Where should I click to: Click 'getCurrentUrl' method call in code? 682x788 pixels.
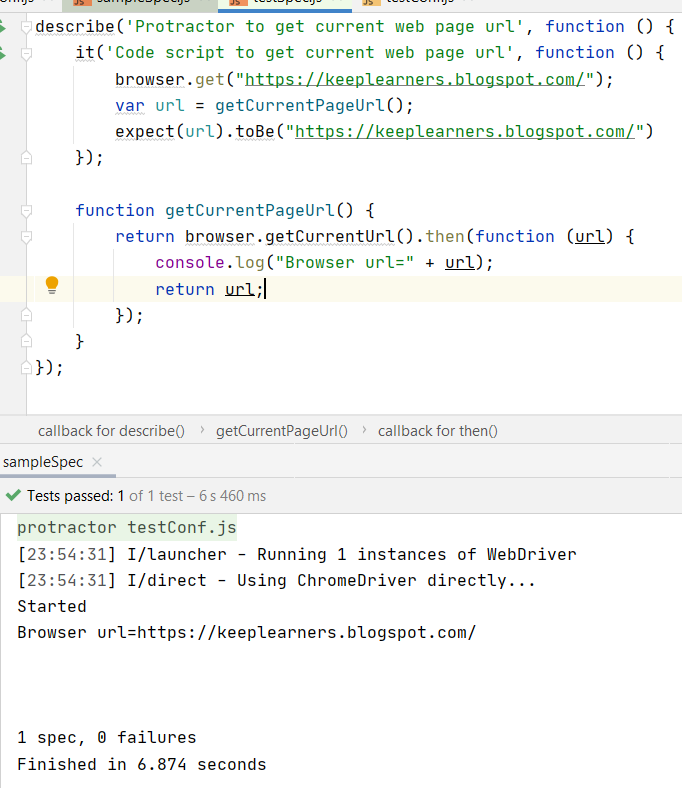330,237
